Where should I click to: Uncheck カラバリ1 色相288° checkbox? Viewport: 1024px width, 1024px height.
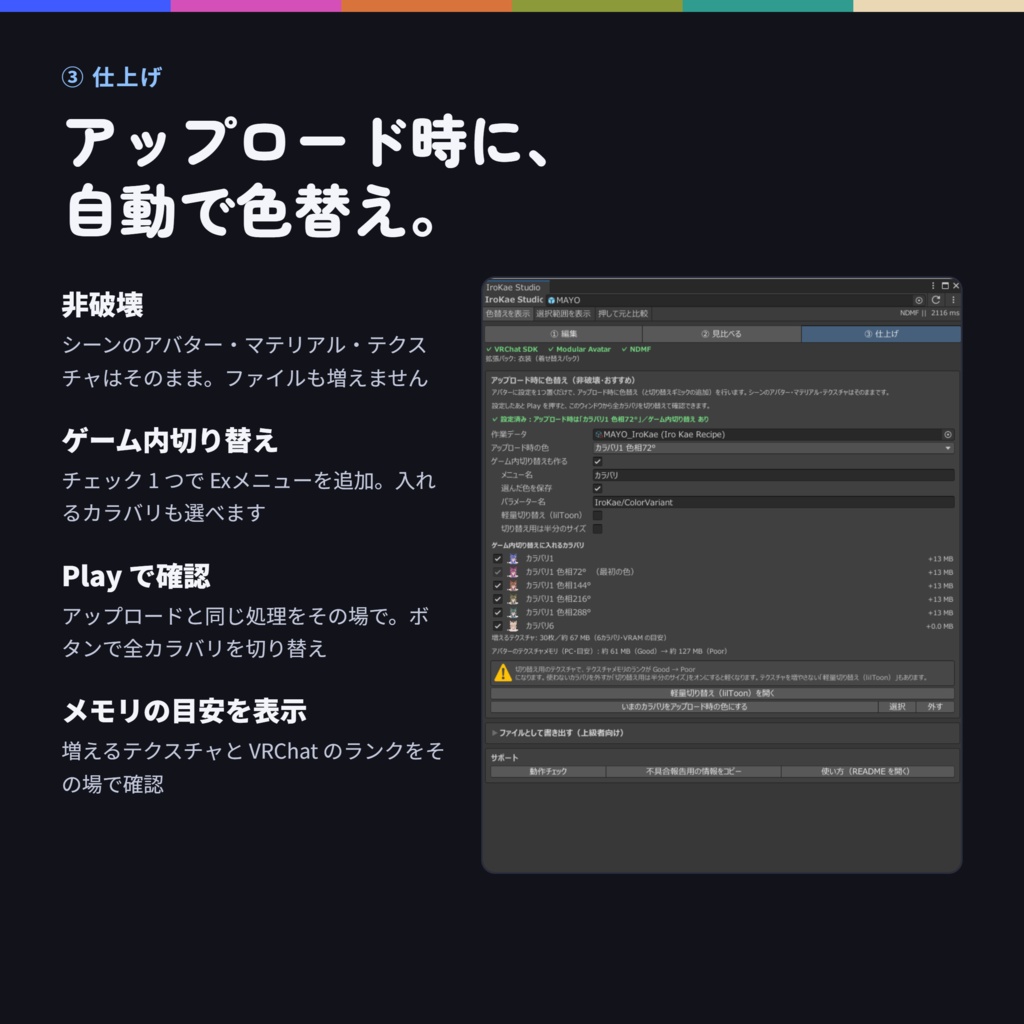point(498,613)
